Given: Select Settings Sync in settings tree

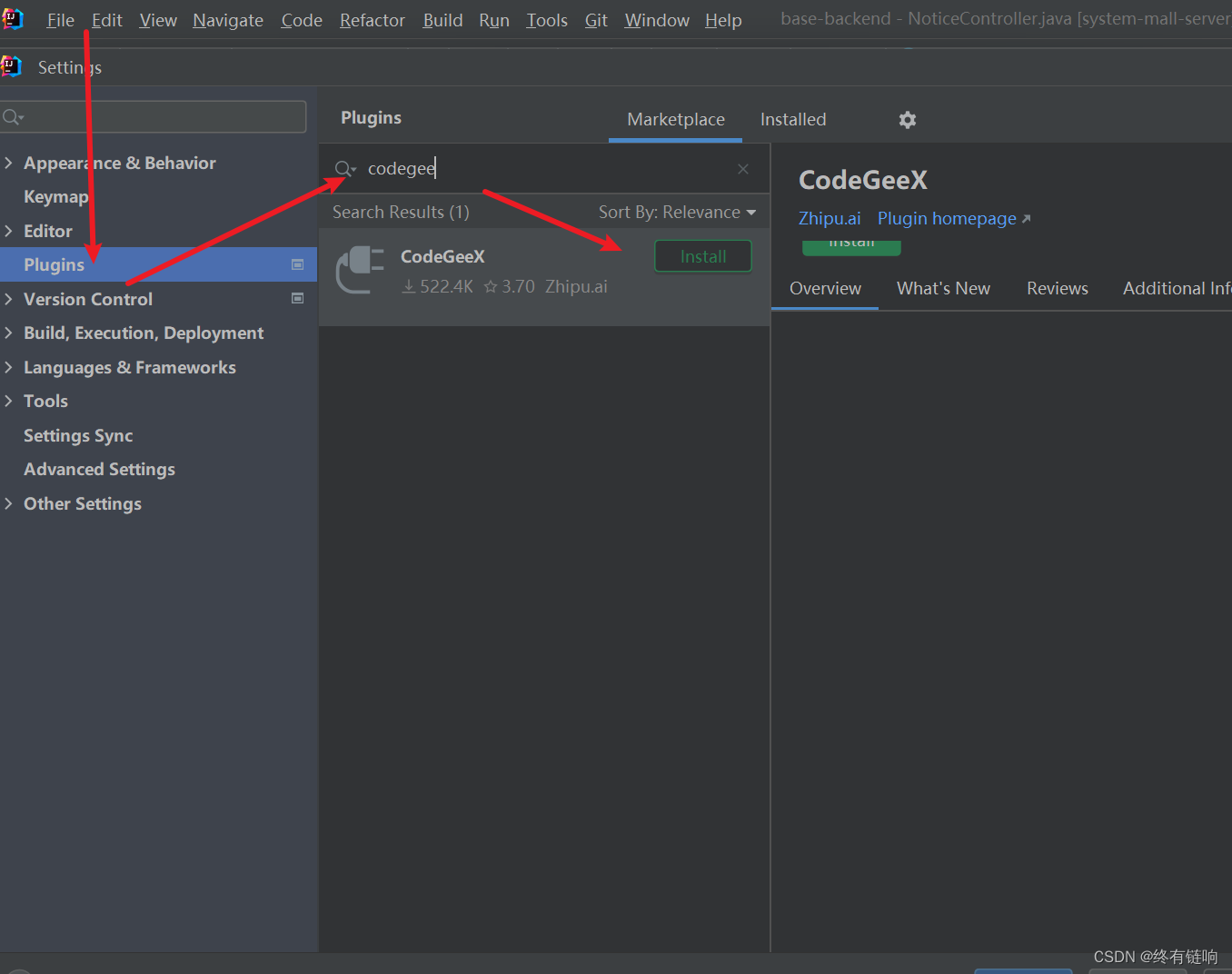Looking at the screenshot, I should (x=78, y=436).
